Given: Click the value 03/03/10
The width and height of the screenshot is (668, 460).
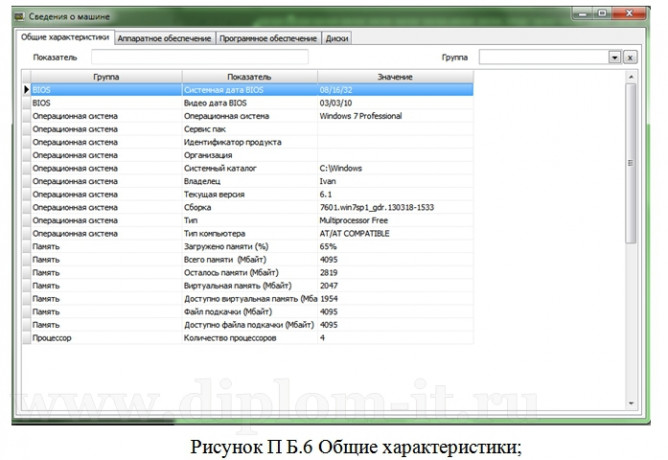Looking at the screenshot, I should tap(336, 103).
